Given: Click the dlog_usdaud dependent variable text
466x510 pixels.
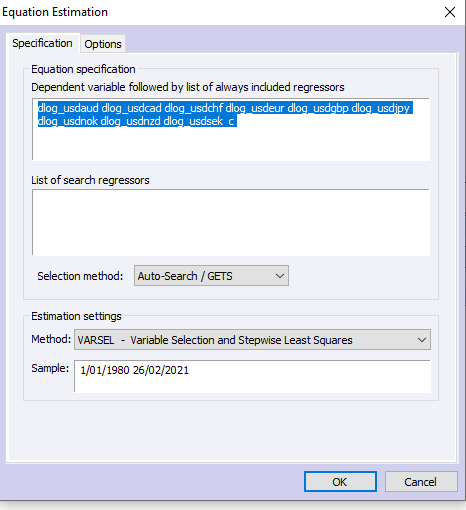Looking at the screenshot, I should coord(68,108).
